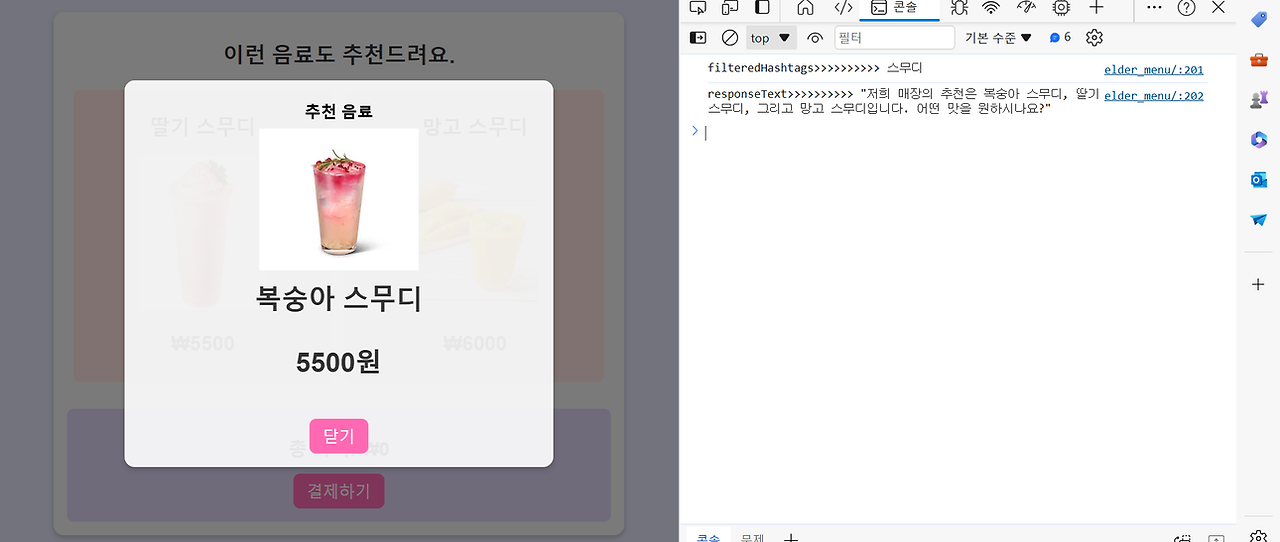Switch to the 콘솔 tab
This screenshot has height=542, width=1280.
tap(901, 8)
